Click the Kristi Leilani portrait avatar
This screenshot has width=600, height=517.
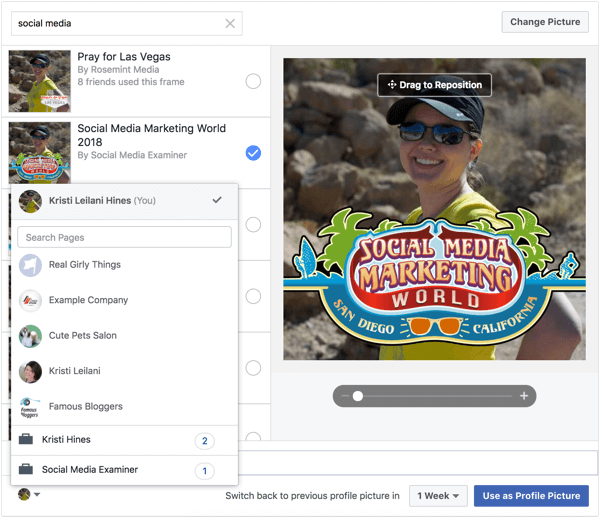(x=30, y=372)
